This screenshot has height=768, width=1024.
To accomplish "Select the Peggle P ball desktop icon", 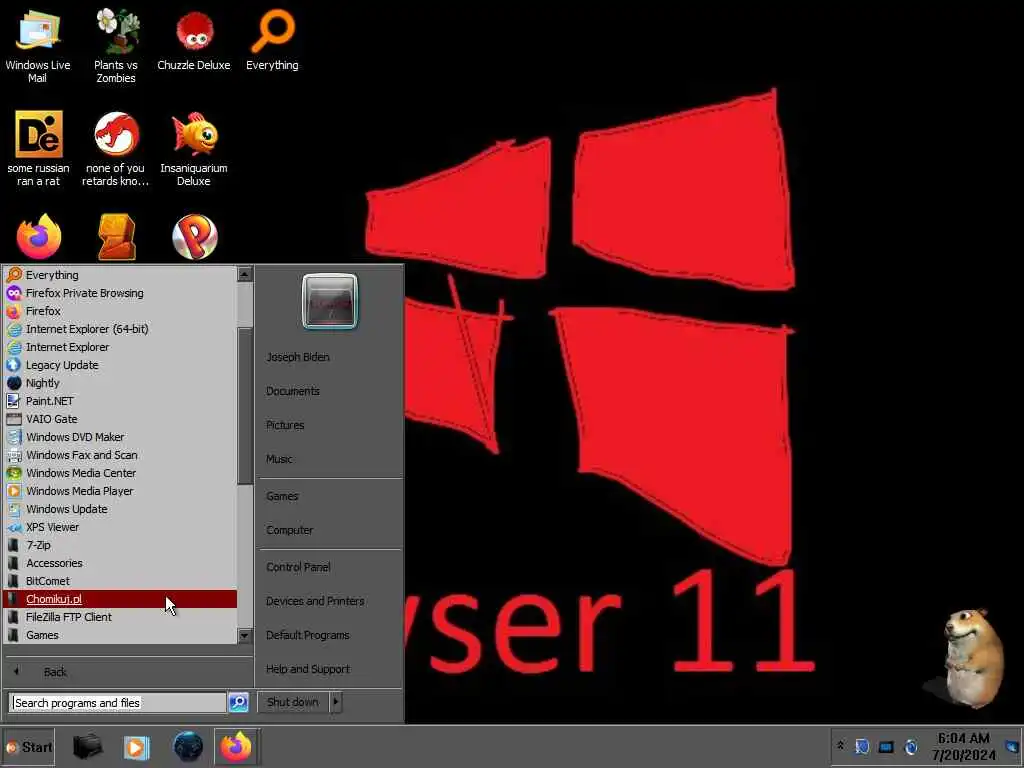I will click(195, 236).
